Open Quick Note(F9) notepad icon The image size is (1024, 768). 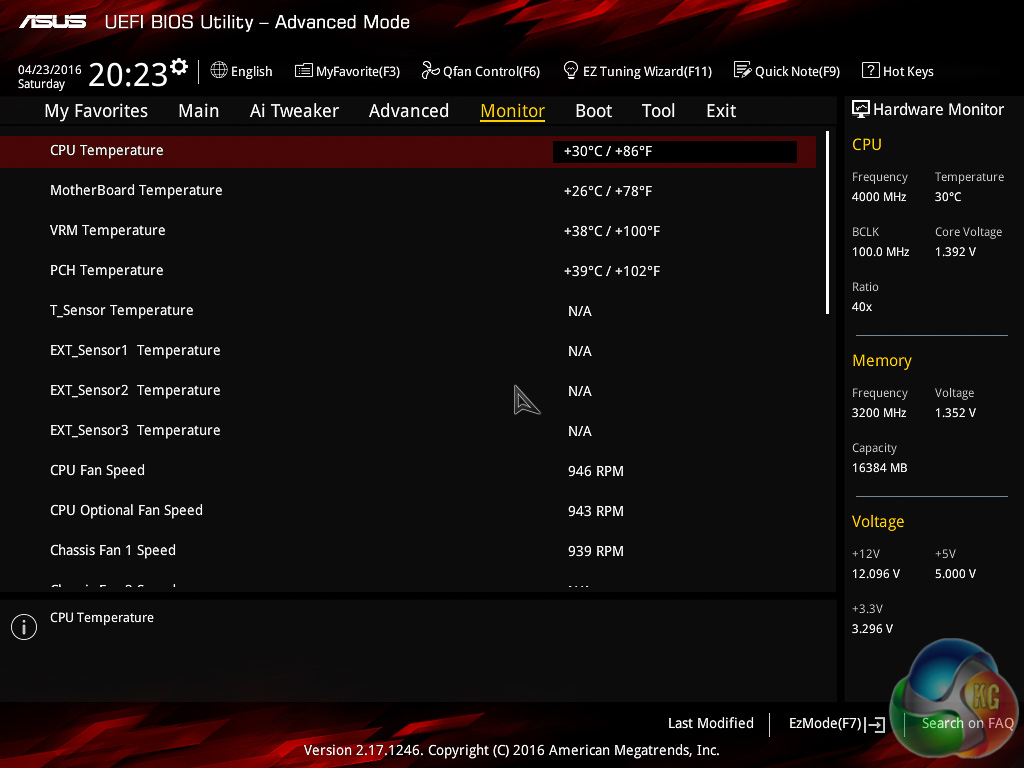coord(742,70)
